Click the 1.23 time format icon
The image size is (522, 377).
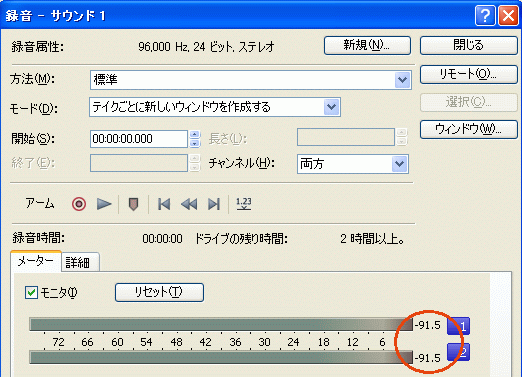click(244, 204)
